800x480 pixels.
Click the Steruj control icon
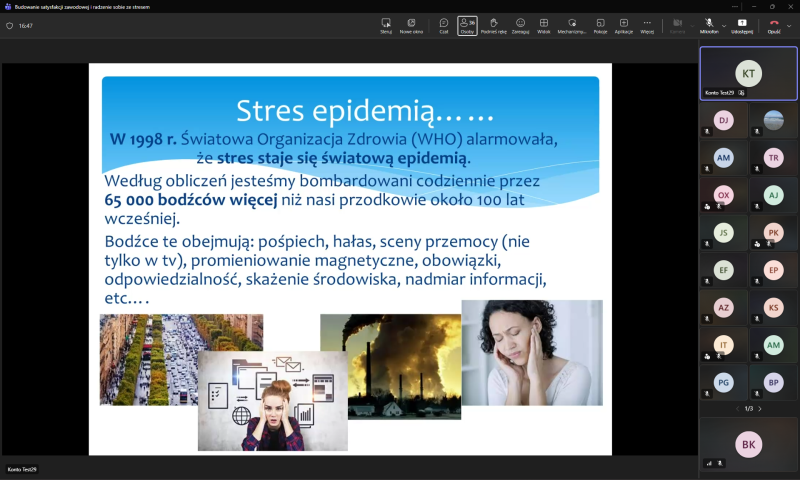[x=386, y=25]
